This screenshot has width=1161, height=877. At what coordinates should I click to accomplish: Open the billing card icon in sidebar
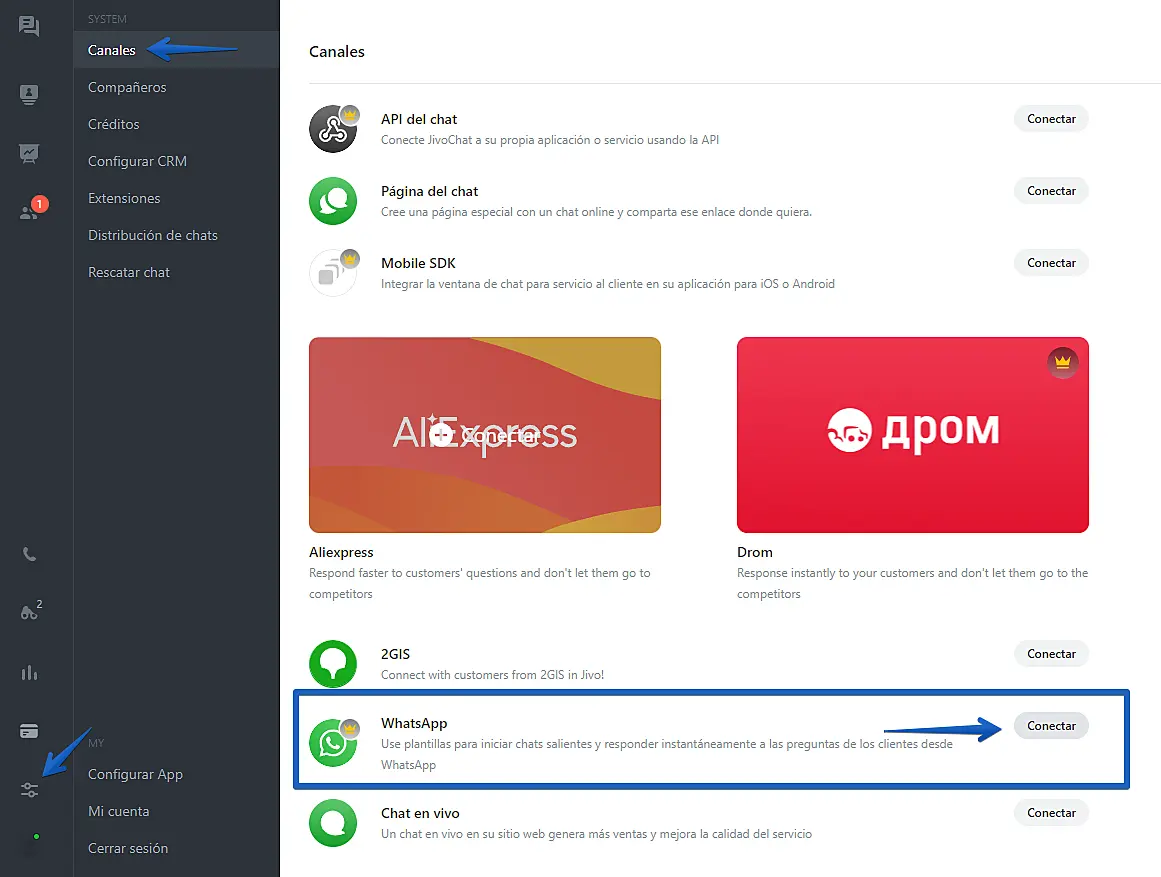click(x=29, y=731)
